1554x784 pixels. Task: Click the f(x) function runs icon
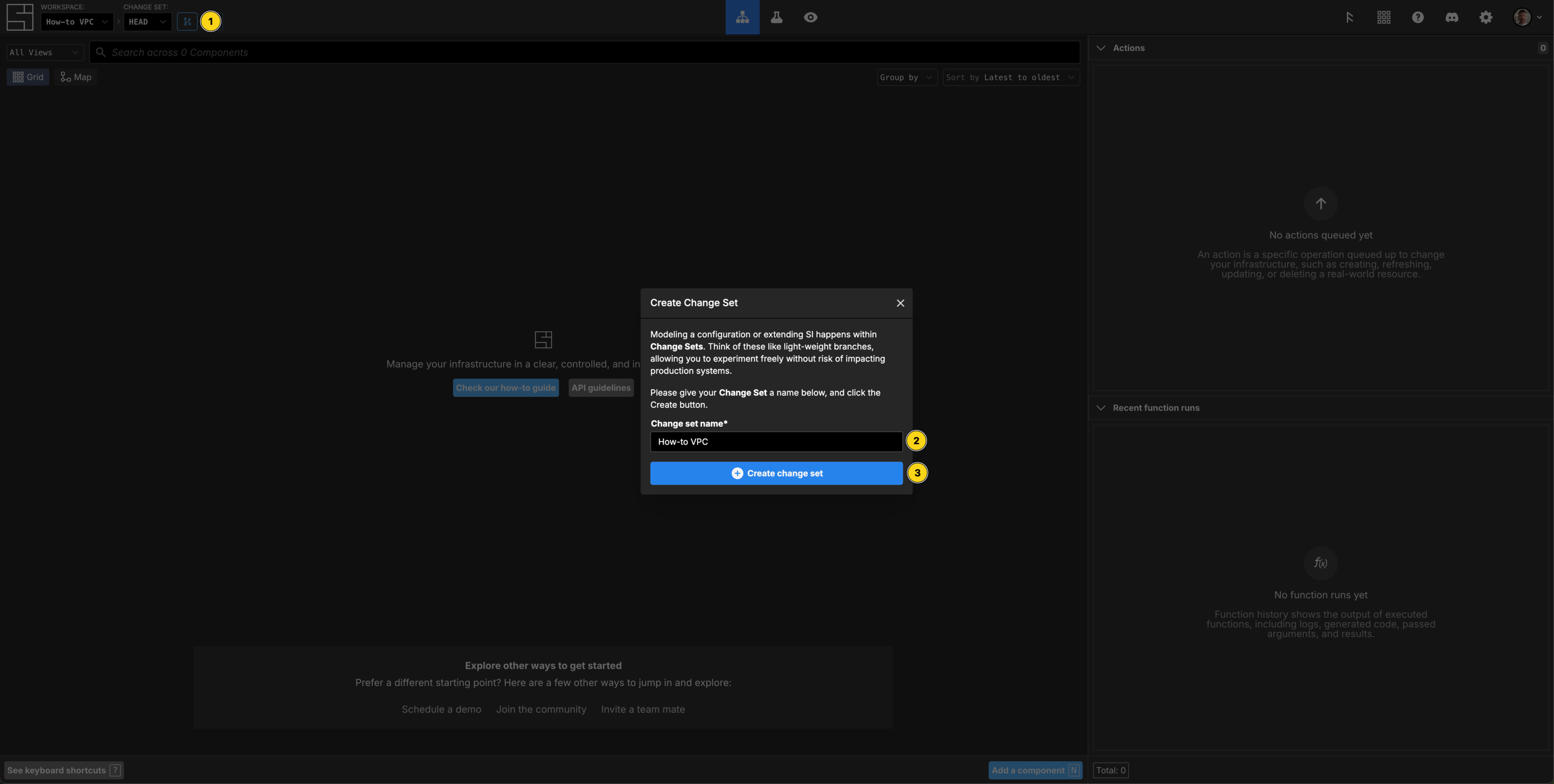(1321, 563)
